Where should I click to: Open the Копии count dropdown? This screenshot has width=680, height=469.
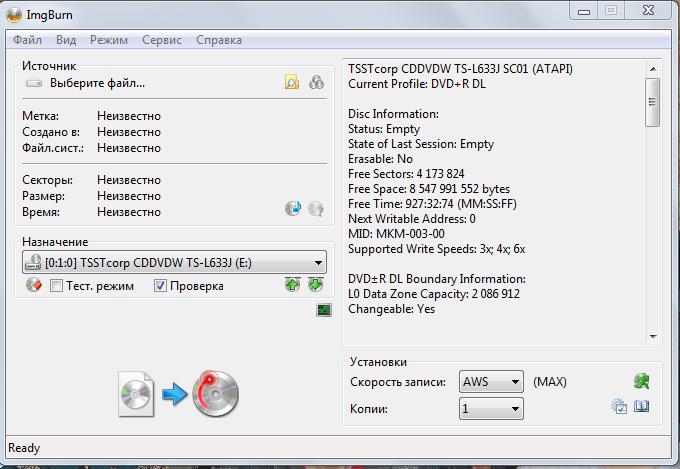coord(514,409)
